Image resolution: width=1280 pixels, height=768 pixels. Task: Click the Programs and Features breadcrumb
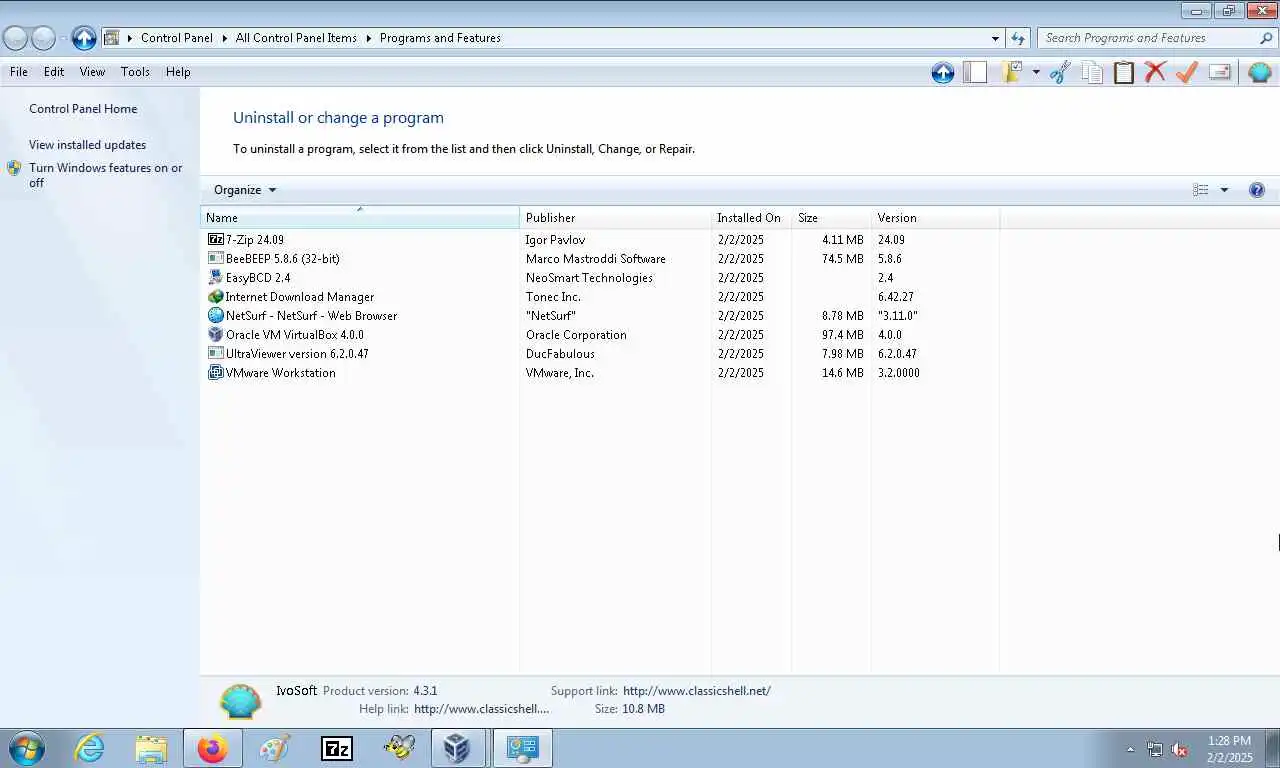point(440,38)
